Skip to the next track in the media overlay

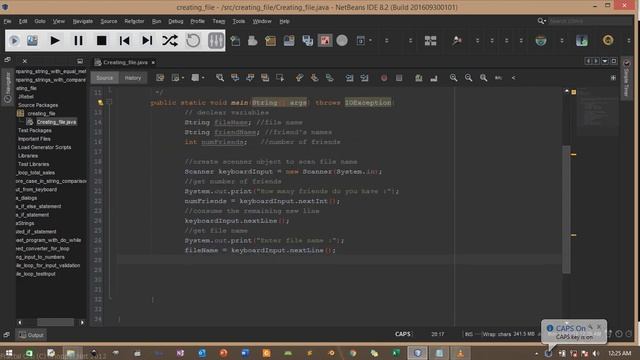[147, 40]
